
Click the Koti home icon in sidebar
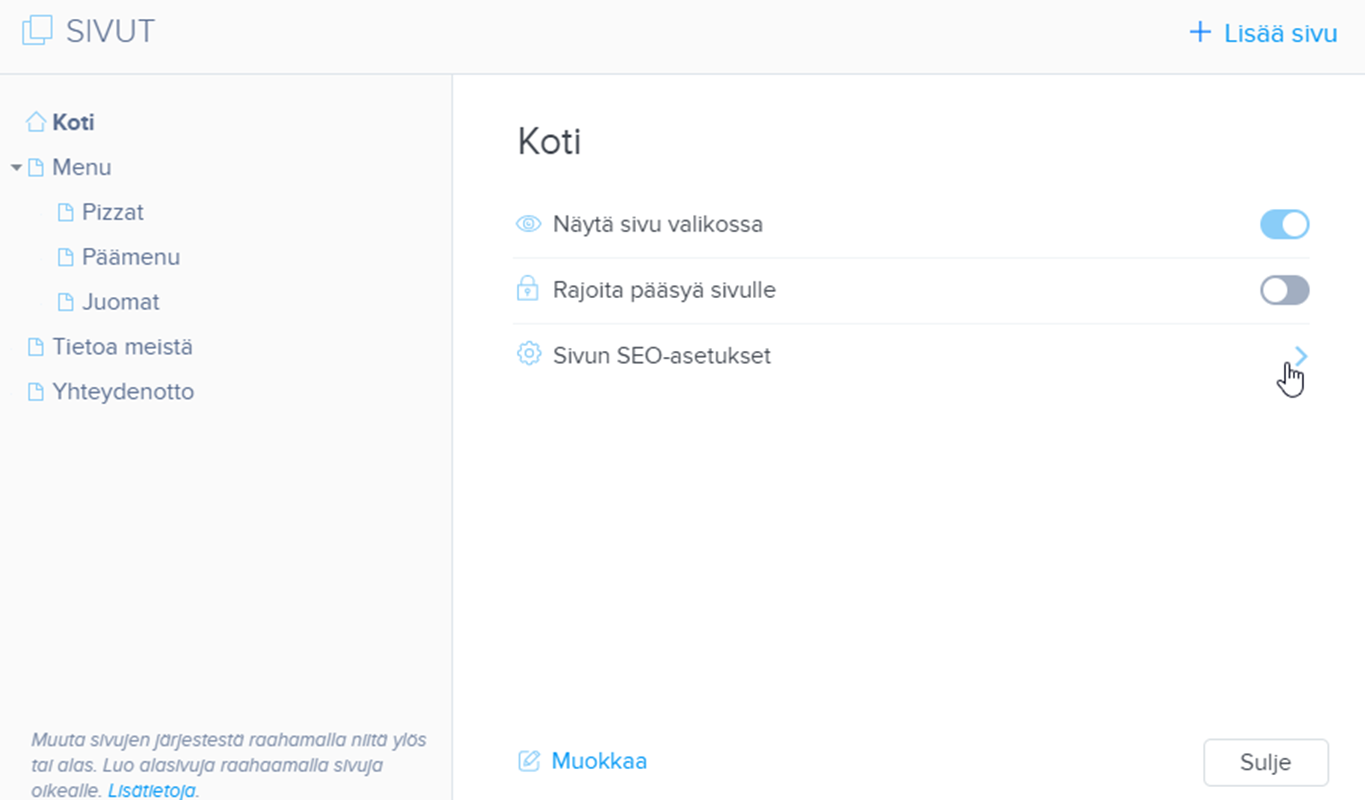[36, 122]
